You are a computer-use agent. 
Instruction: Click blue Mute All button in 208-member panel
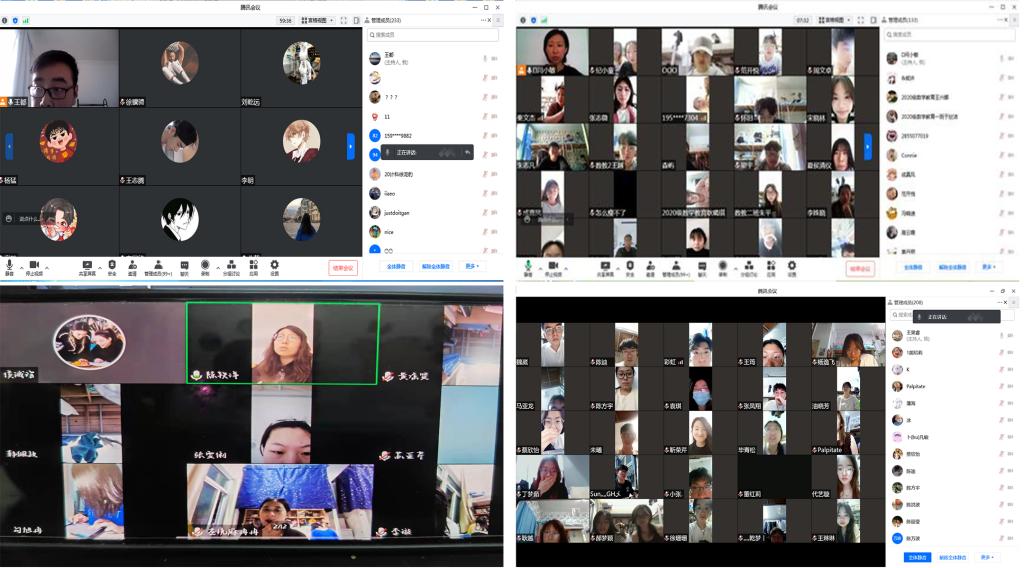[917, 557]
